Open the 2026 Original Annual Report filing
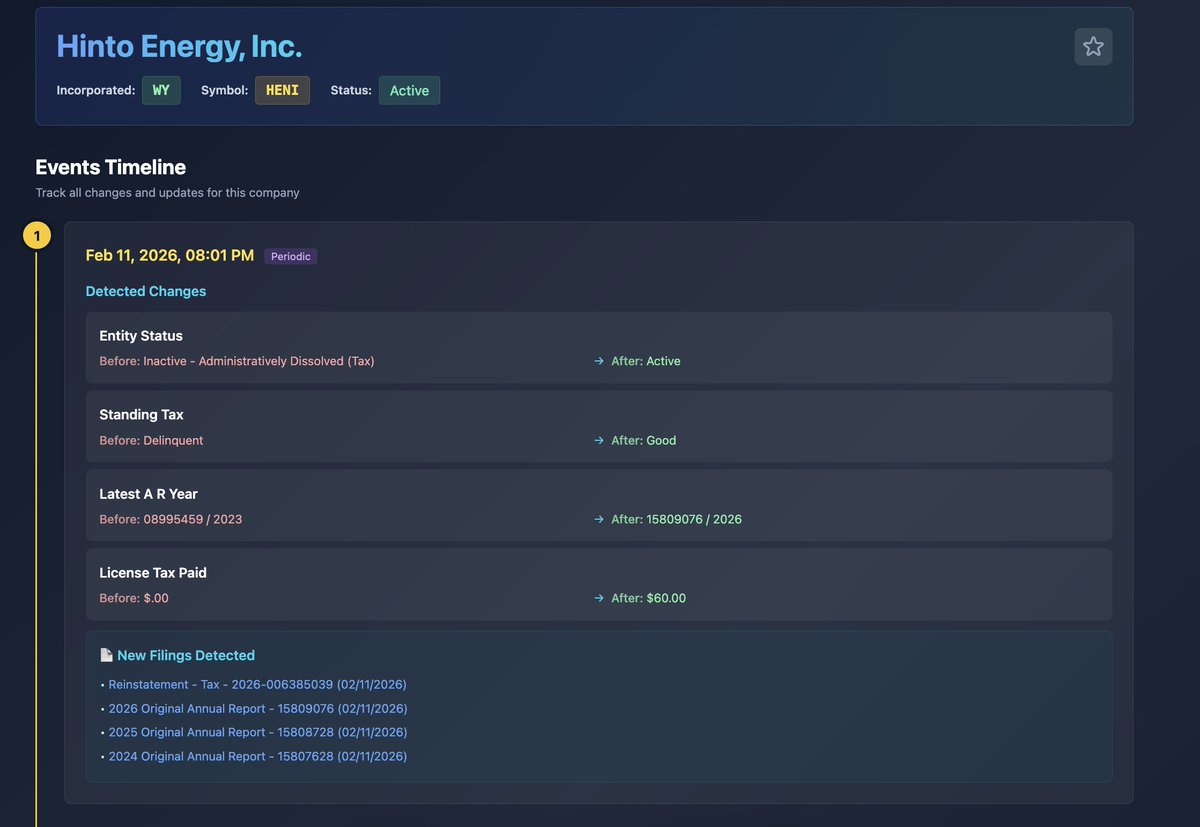1200x827 pixels. pos(257,708)
